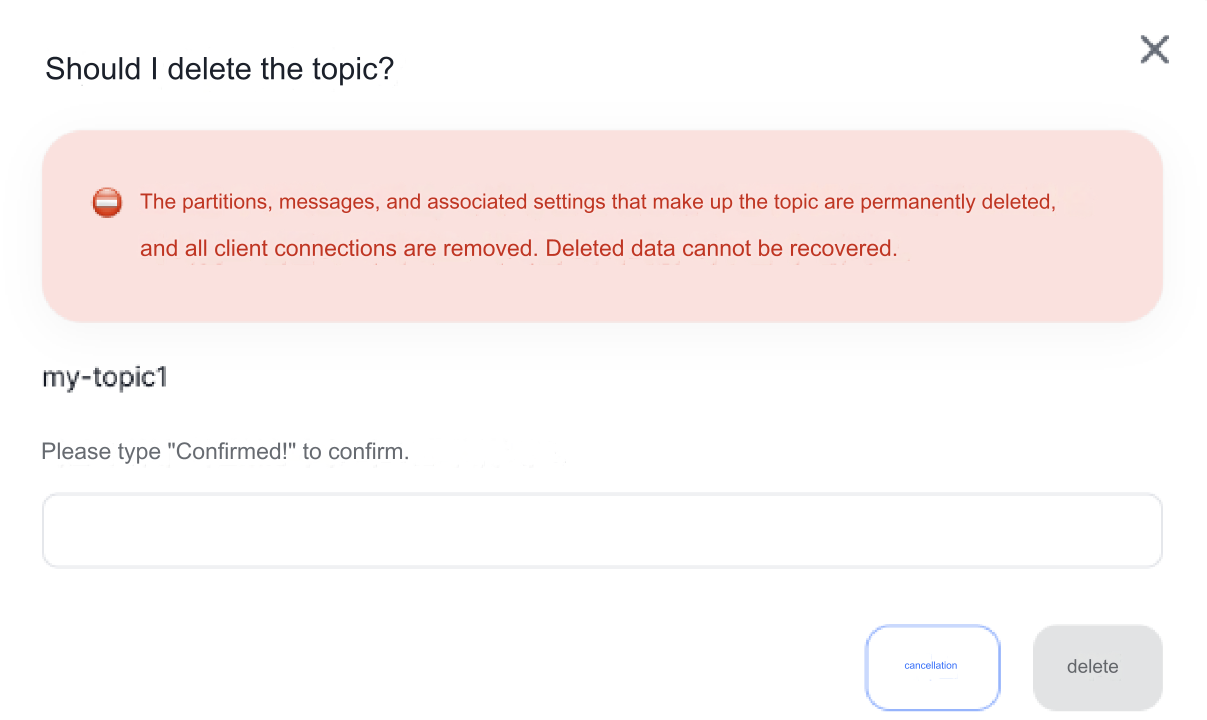Click the empty confirmation entry field
The image size is (1207, 720).
(601, 530)
